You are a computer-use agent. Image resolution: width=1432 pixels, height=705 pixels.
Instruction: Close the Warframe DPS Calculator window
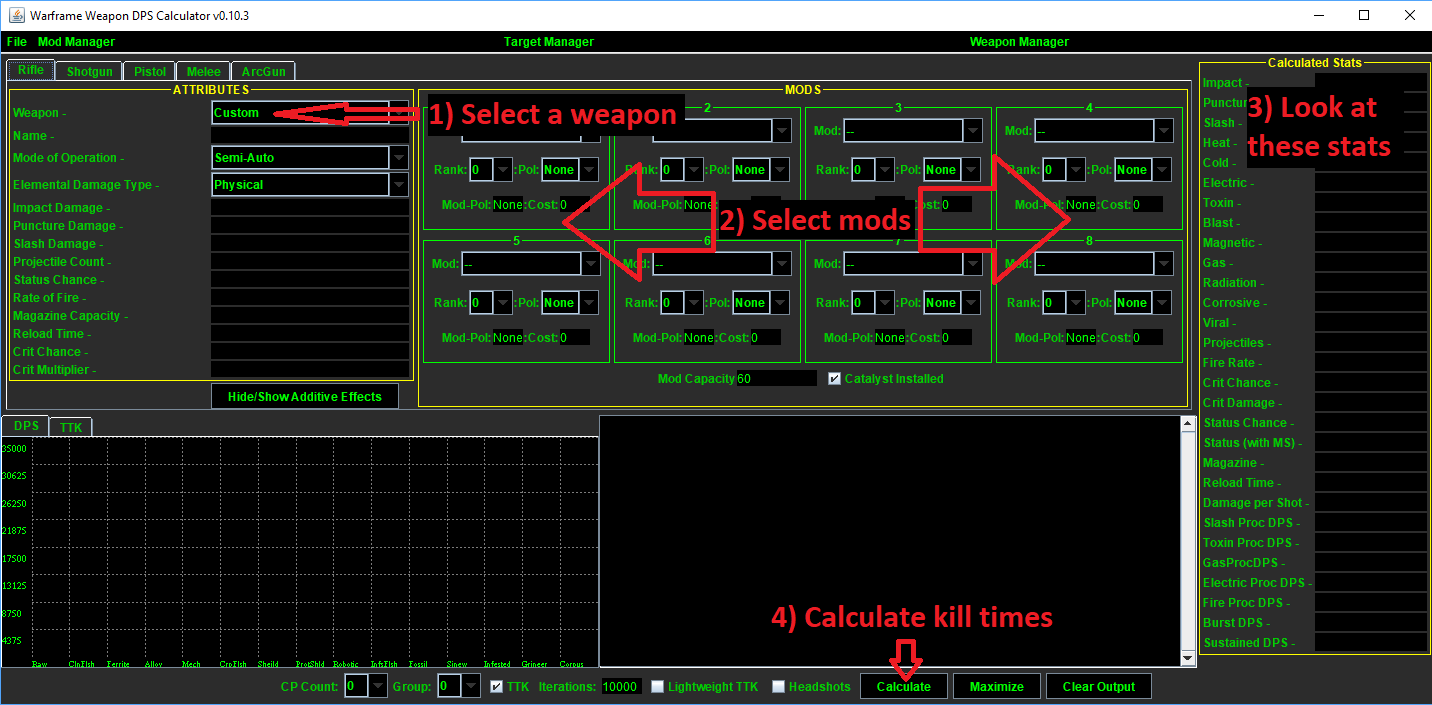click(1409, 16)
